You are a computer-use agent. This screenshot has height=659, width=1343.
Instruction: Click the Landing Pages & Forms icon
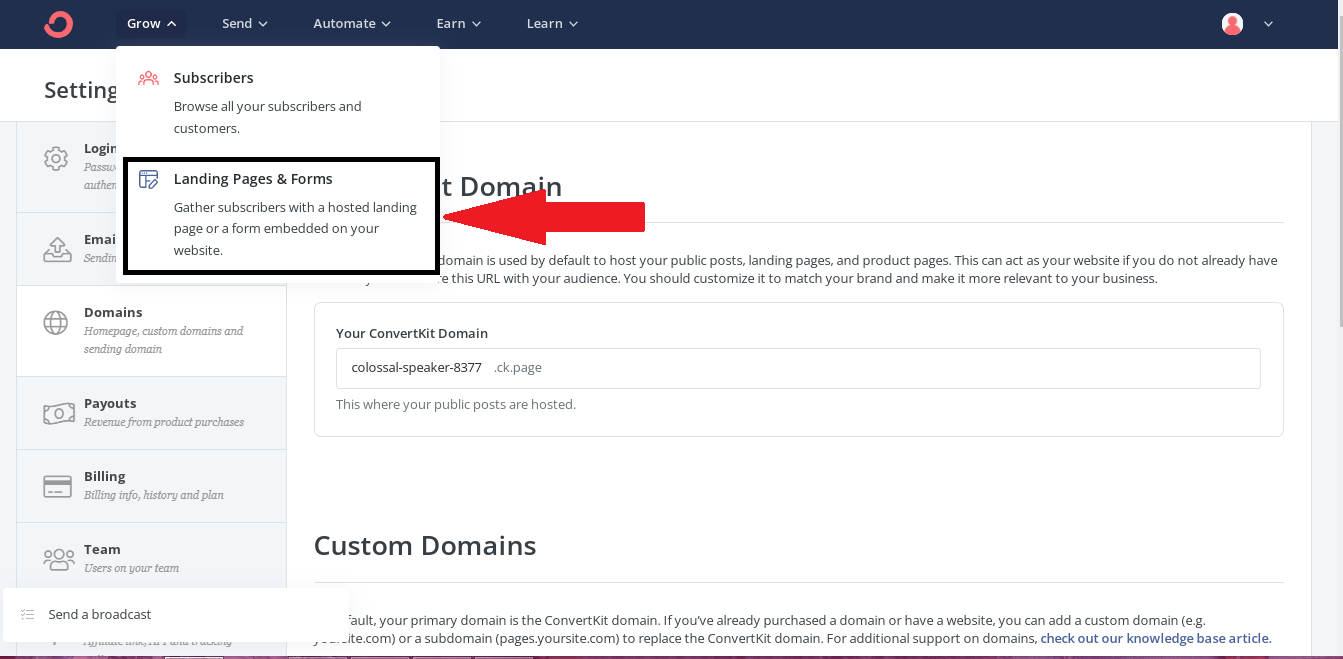[148, 180]
